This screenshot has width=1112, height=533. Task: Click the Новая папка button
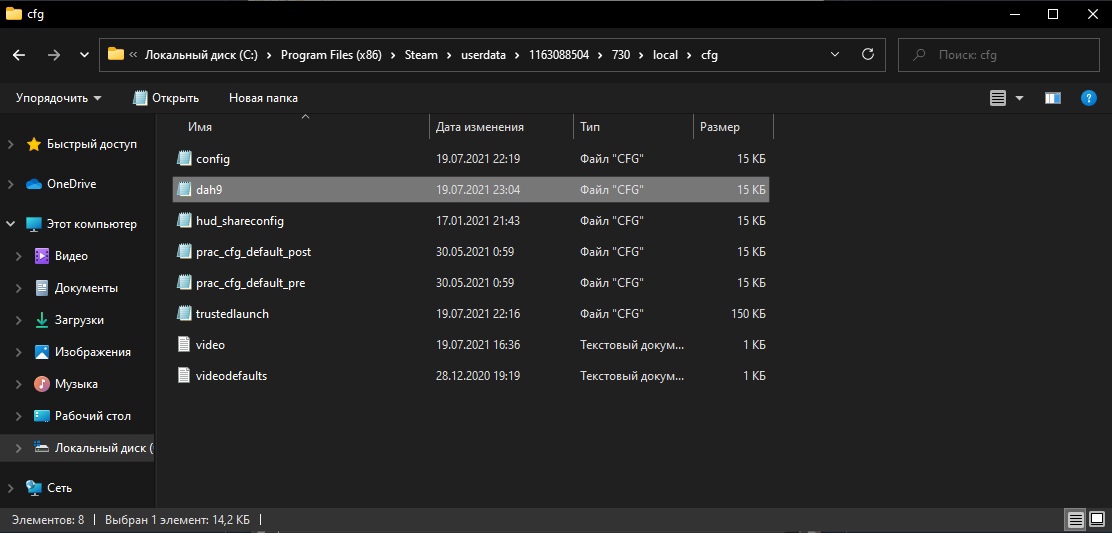(263, 98)
